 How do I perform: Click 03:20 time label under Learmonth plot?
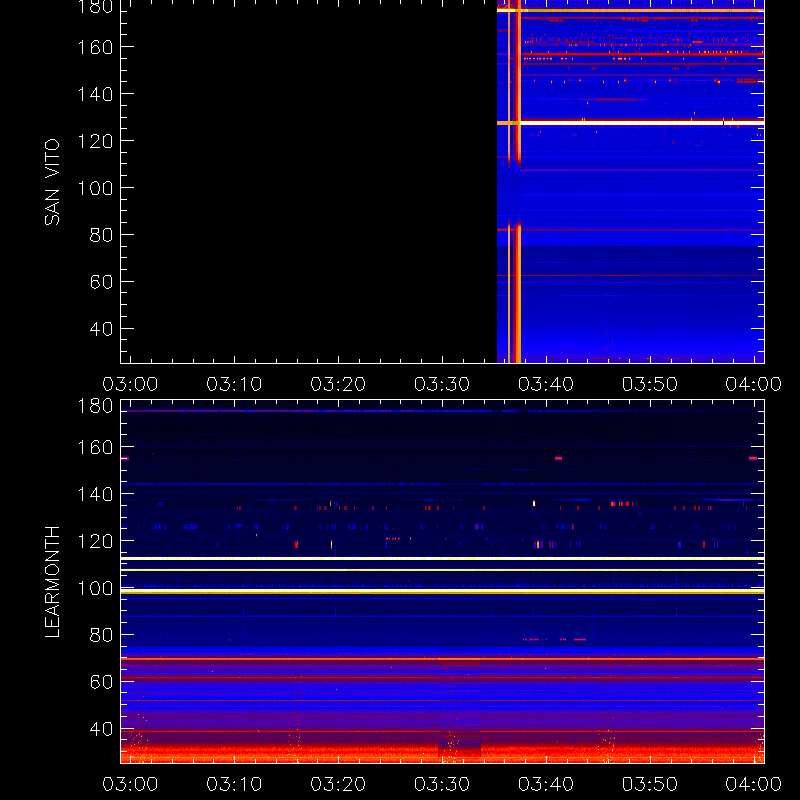coord(338,784)
